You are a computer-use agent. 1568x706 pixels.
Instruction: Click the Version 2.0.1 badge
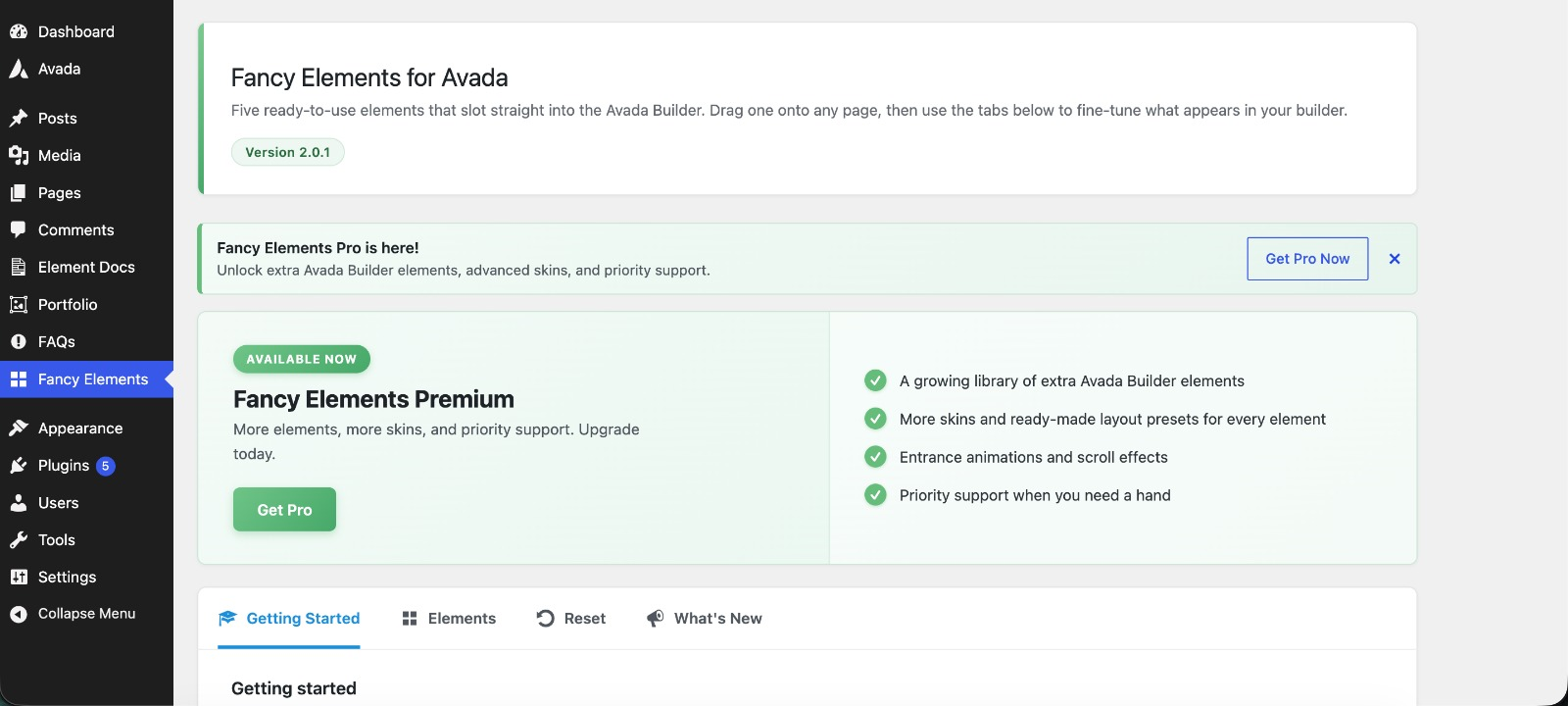coord(288,152)
